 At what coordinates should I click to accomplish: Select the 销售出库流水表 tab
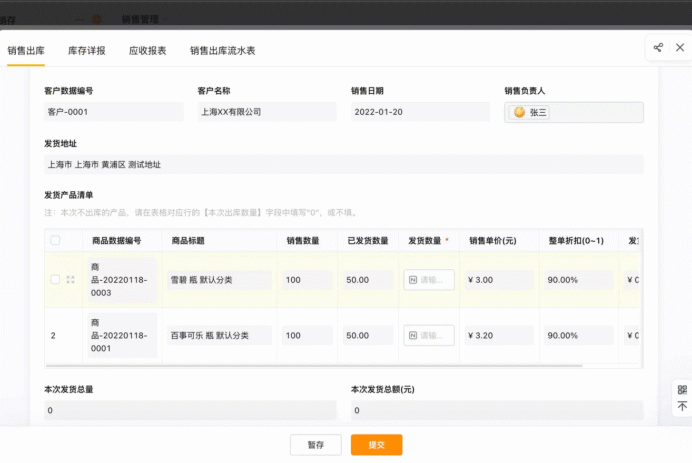pos(222,51)
